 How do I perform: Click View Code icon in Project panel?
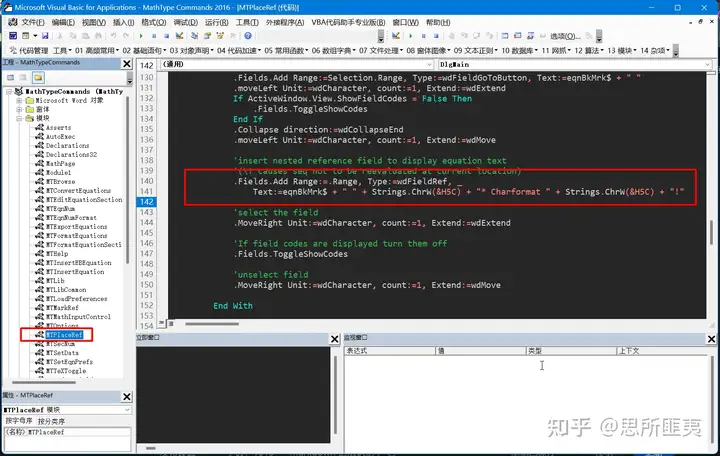pyautogui.click(x=11, y=78)
